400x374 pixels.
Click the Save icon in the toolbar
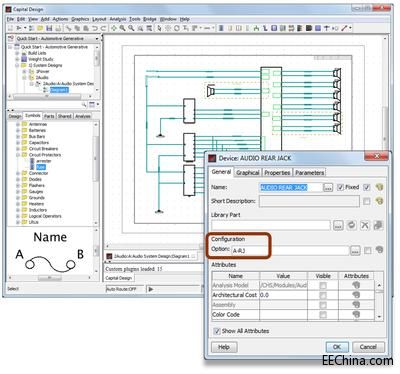tap(49, 28)
